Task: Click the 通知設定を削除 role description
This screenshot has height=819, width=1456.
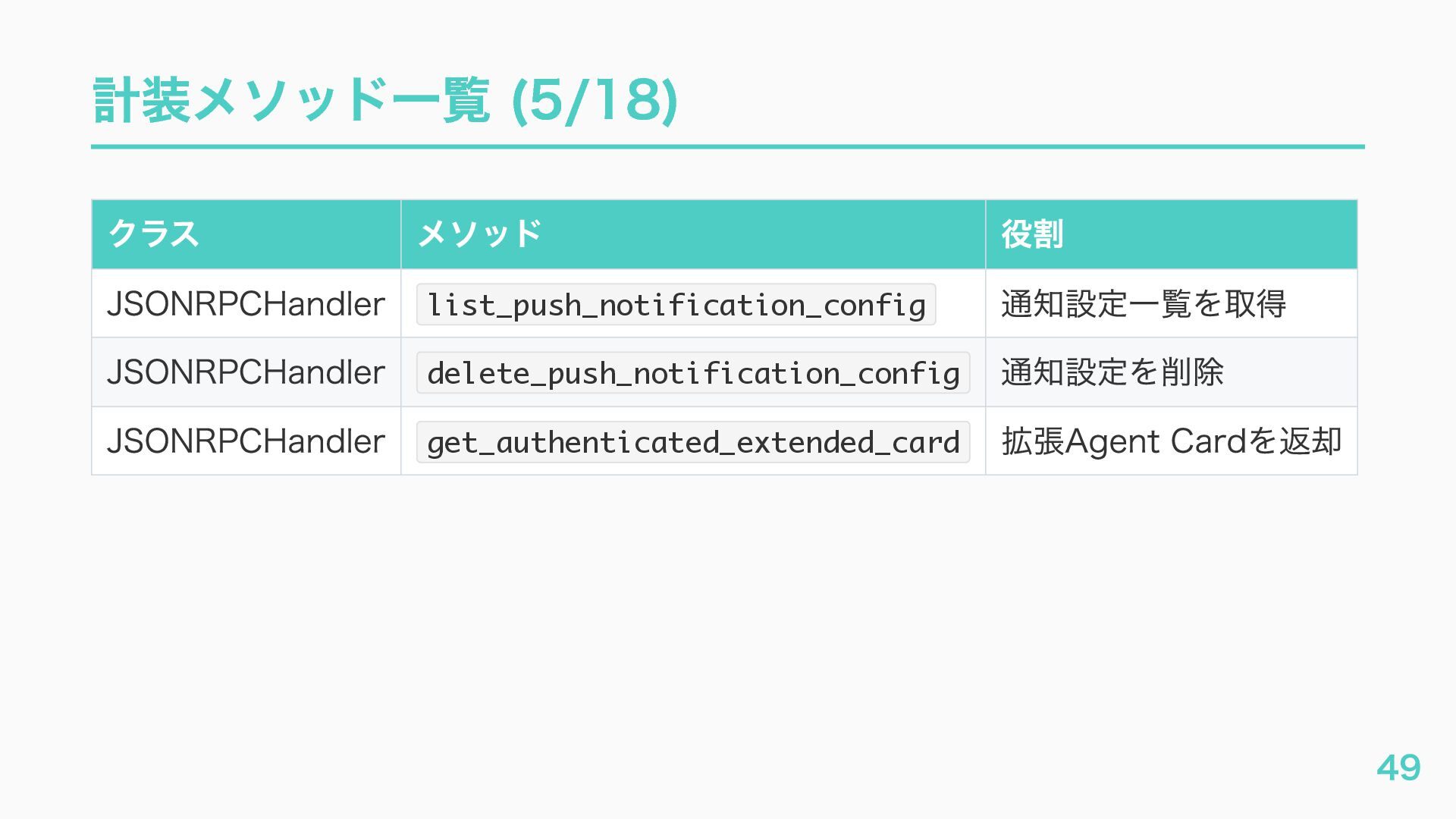Action: tap(1112, 372)
